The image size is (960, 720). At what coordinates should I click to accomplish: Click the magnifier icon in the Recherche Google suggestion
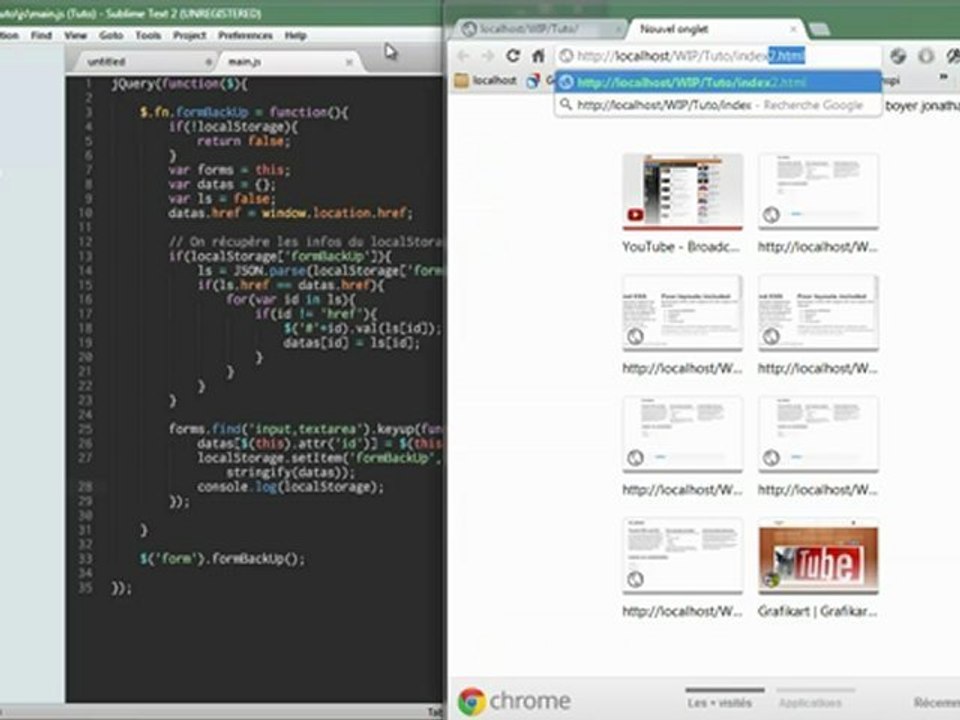pos(566,105)
